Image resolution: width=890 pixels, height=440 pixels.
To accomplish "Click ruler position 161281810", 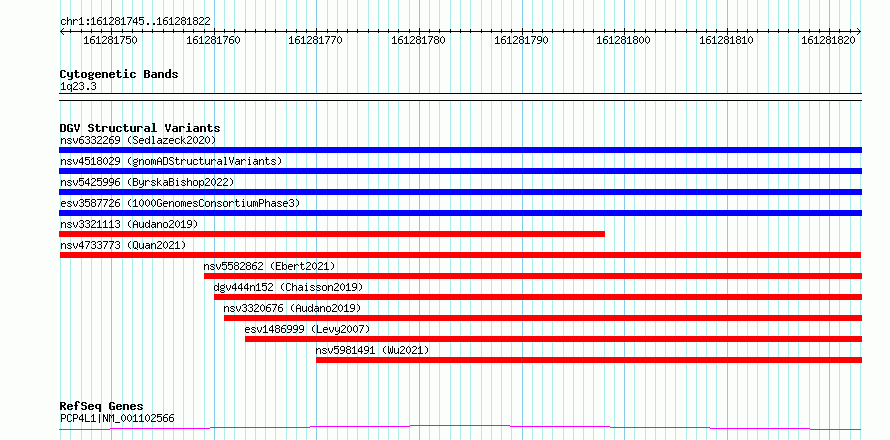I will point(727,41).
